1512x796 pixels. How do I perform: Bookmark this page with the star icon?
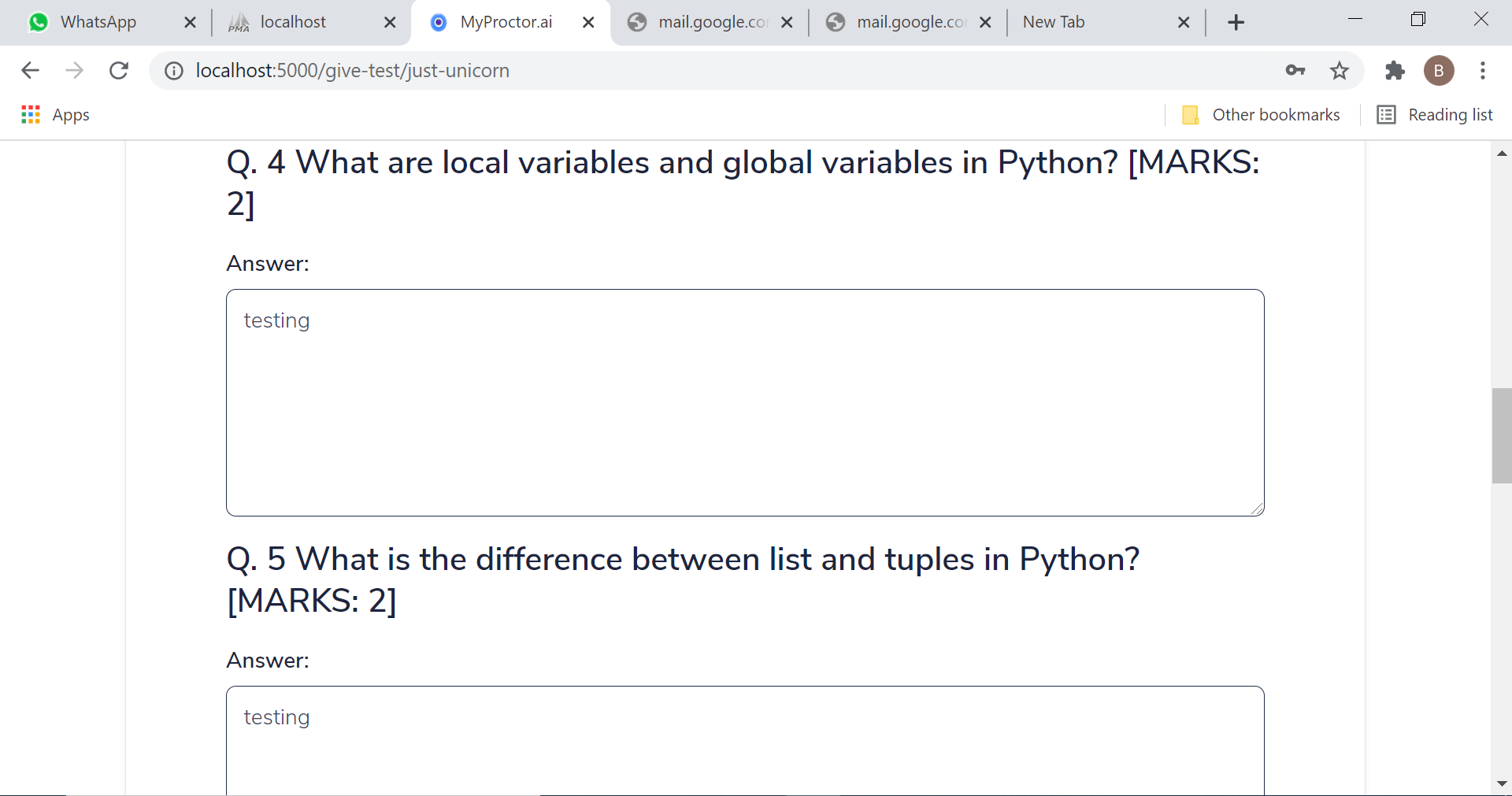(x=1339, y=71)
